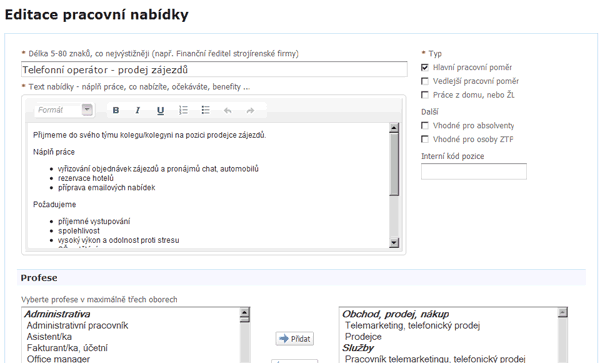The image size is (600, 363).
Task: Insert numbered list in editor
Action: click(183, 111)
